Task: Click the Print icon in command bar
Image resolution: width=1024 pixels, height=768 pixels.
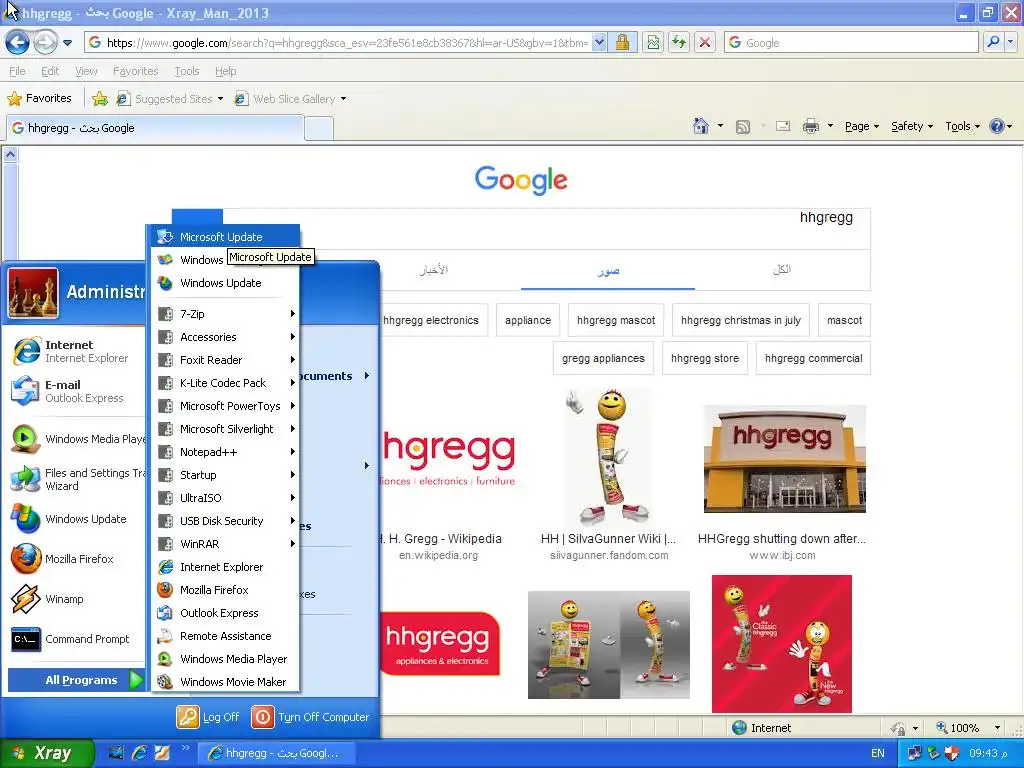Action: point(810,126)
